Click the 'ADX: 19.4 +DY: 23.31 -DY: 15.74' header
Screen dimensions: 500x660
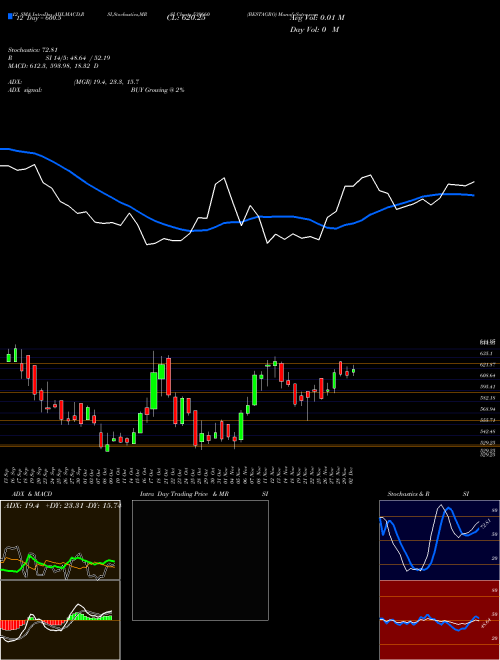62,506
